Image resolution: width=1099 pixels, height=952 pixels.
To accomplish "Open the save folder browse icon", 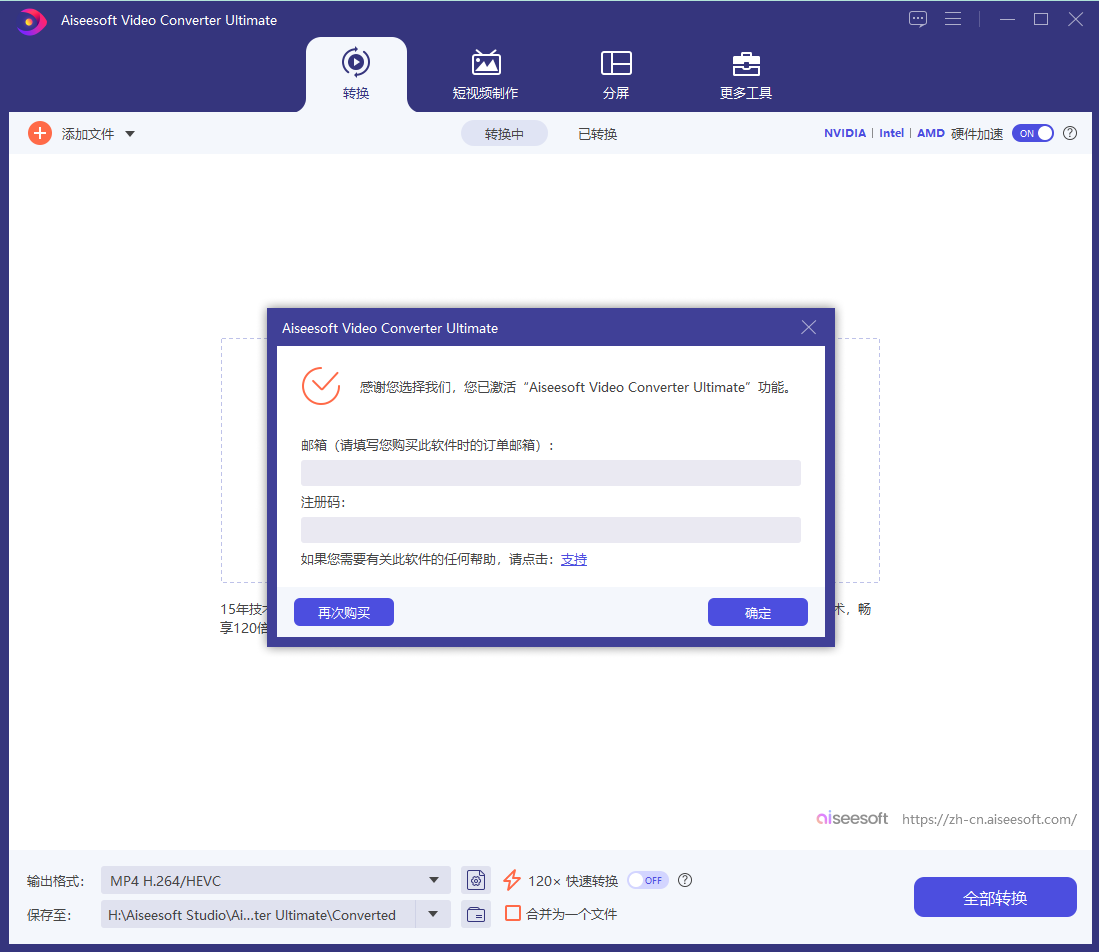I will coord(476,914).
